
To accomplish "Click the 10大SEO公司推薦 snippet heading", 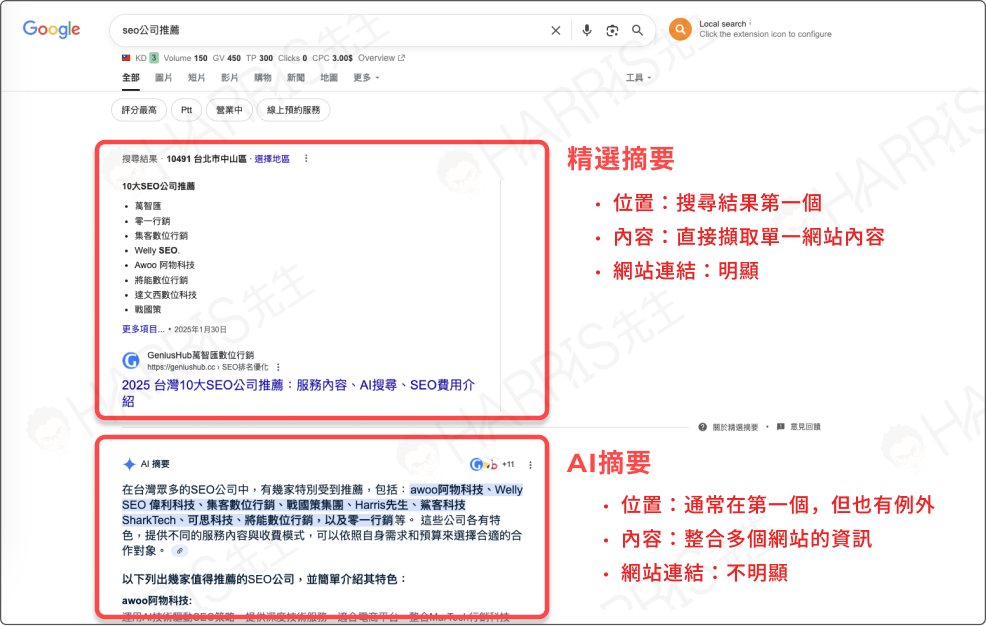I will click(x=158, y=186).
